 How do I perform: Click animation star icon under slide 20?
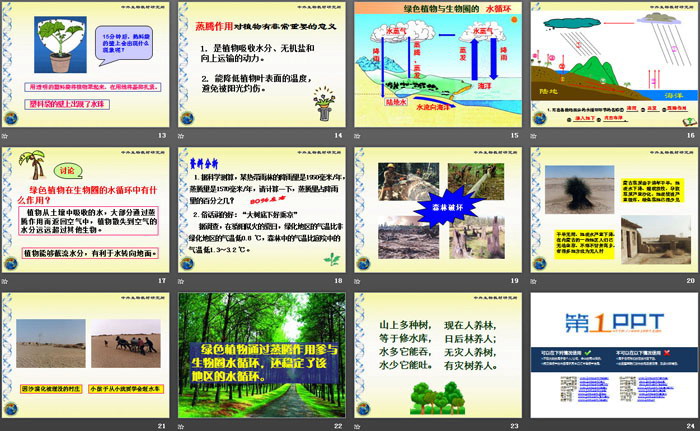tap(533, 281)
